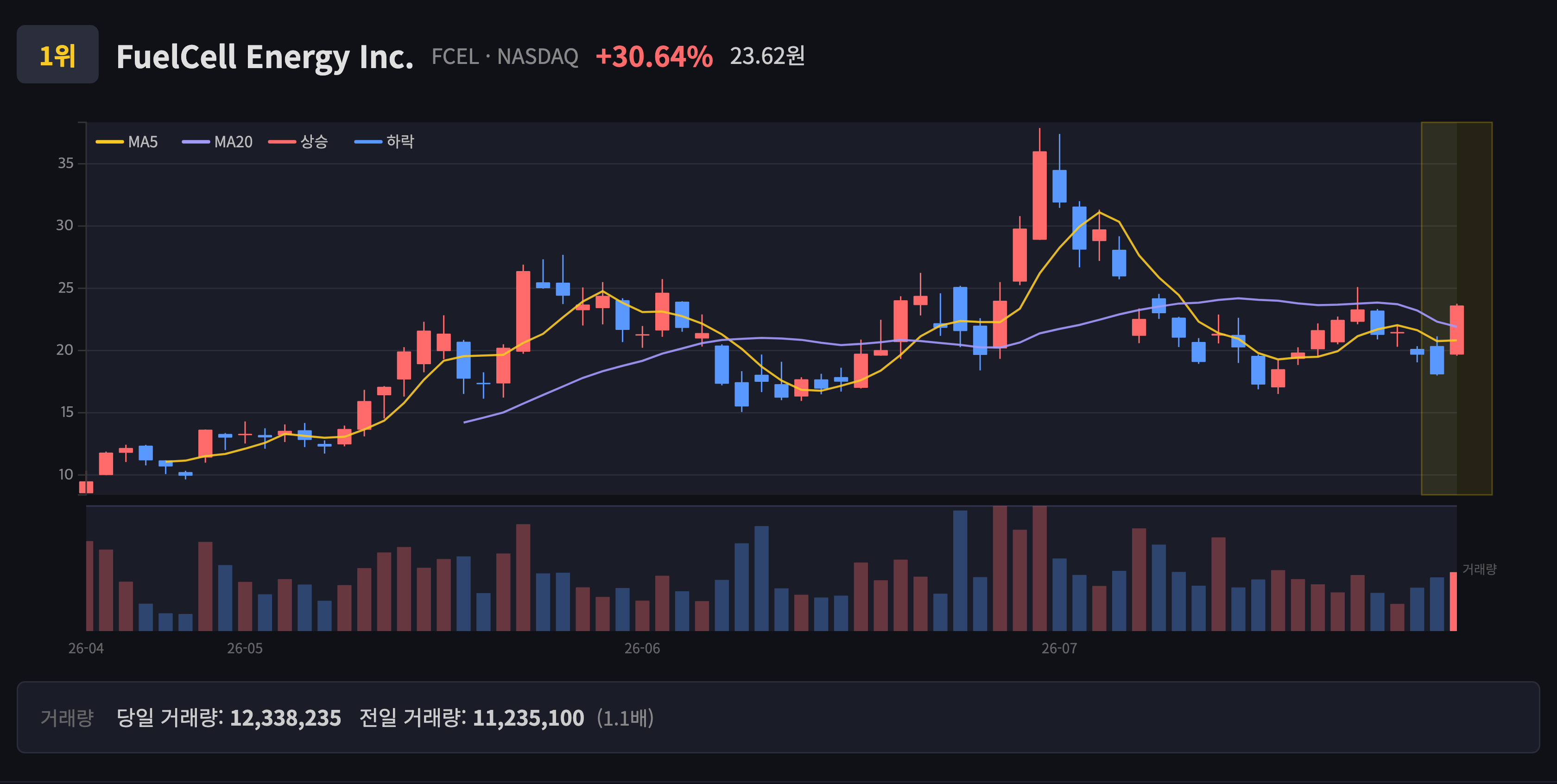
Task: Click the 26-04 date axis label
Action: click(86, 649)
